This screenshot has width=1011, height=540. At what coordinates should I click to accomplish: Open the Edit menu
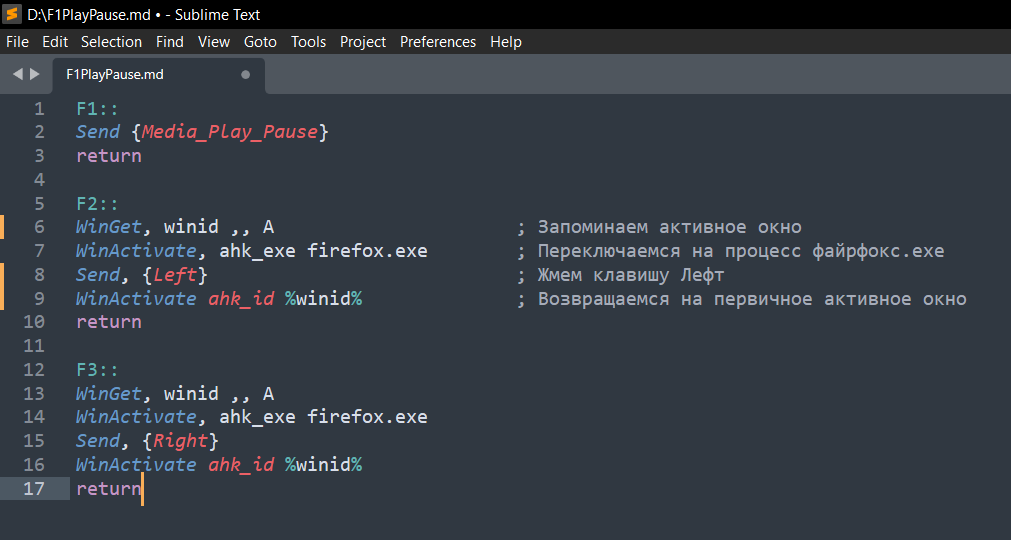(55, 42)
